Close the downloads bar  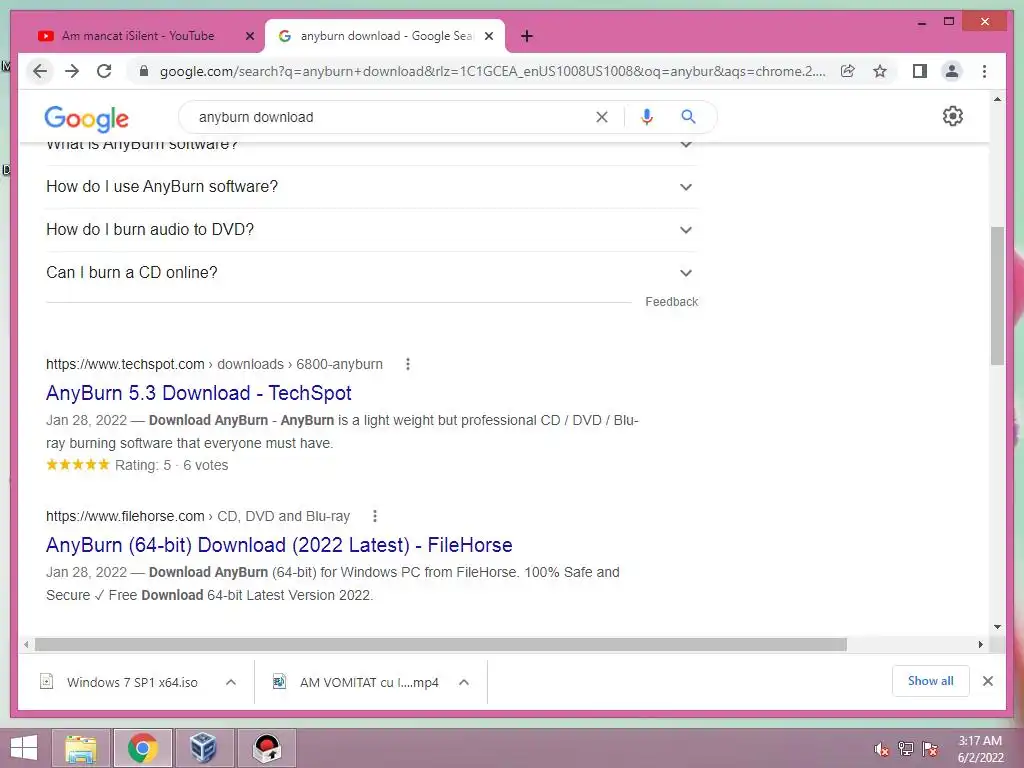tap(987, 681)
